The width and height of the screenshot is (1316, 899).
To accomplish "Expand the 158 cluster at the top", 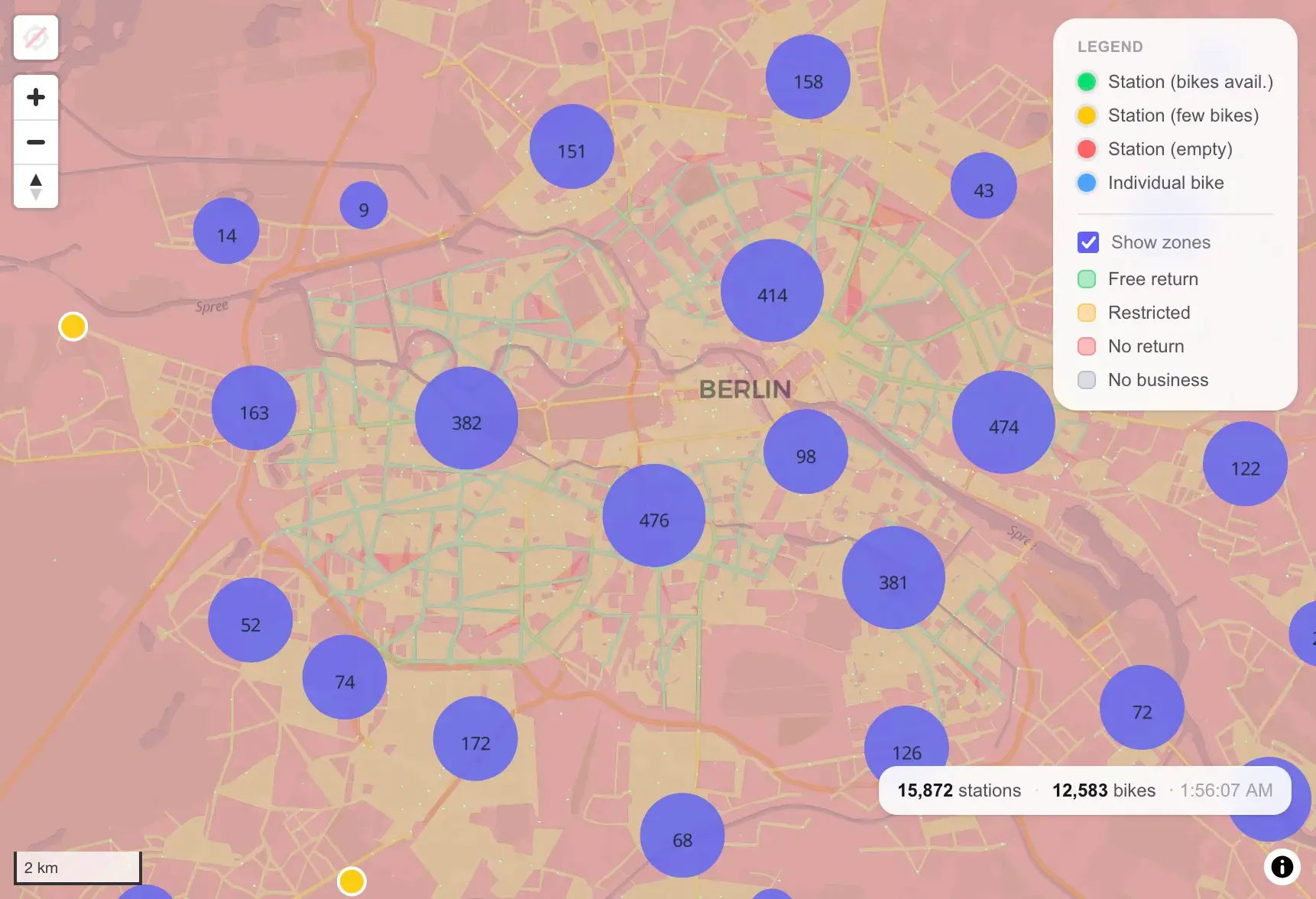I will tap(807, 82).
